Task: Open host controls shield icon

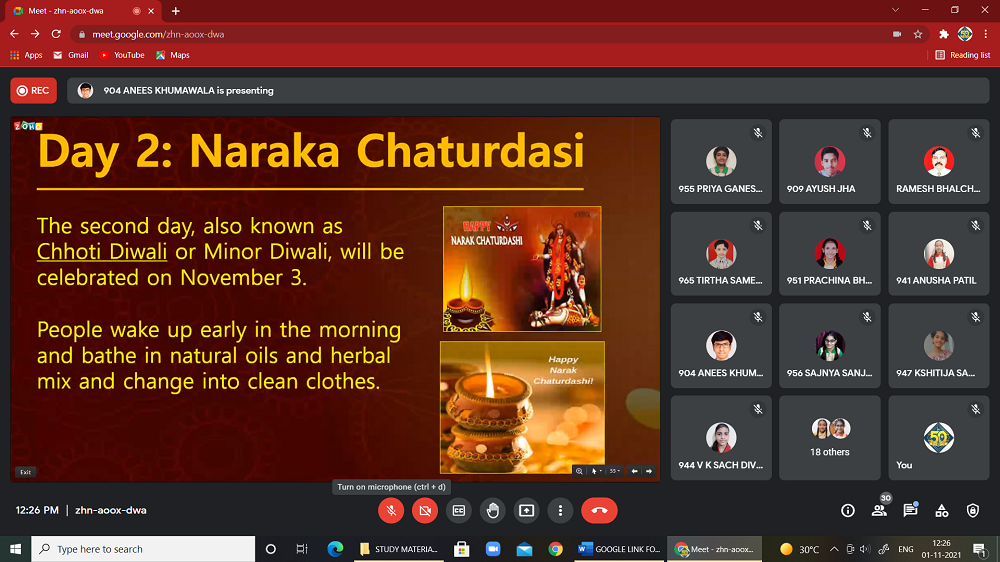Action: coord(973,510)
